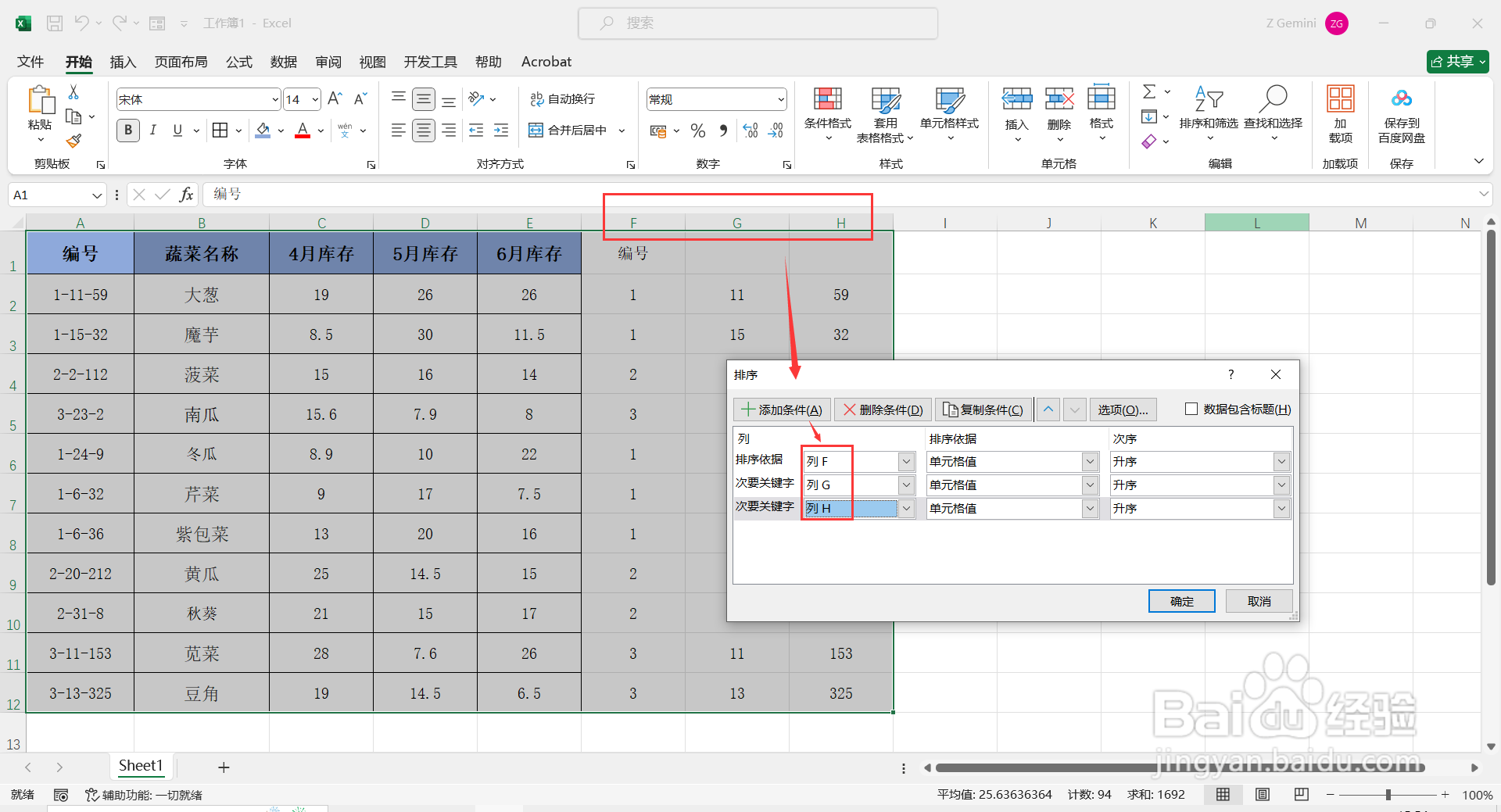The width and height of the screenshot is (1501, 812).
Task: Toggle center horizontal alignment
Action: 424,131
